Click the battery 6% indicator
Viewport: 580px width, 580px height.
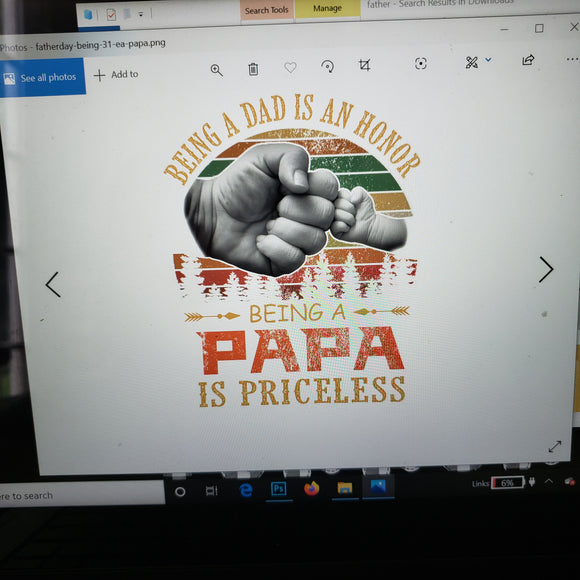click(x=508, y=483)
